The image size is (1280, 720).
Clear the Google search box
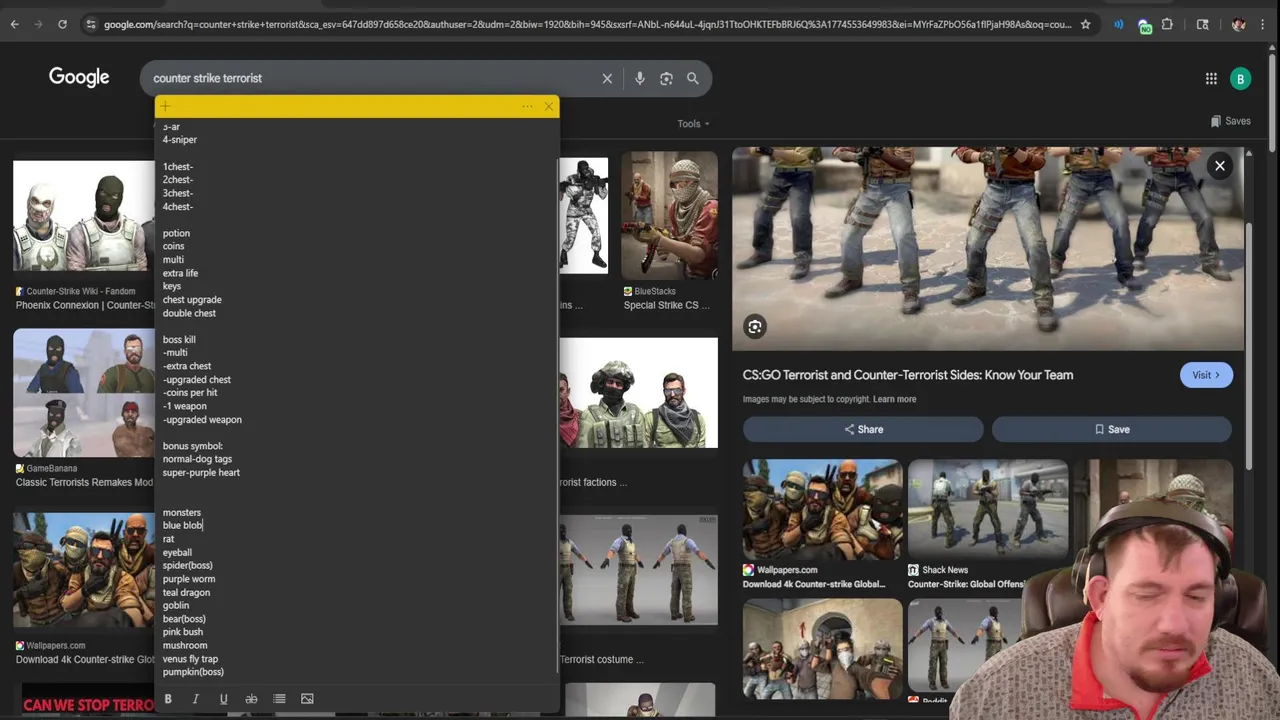pos(607,78)
